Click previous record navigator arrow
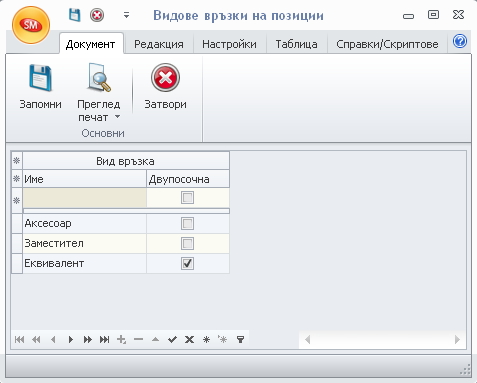Image resolution: width=477 pixels, height=383 pixels. [x=53, y=339]
